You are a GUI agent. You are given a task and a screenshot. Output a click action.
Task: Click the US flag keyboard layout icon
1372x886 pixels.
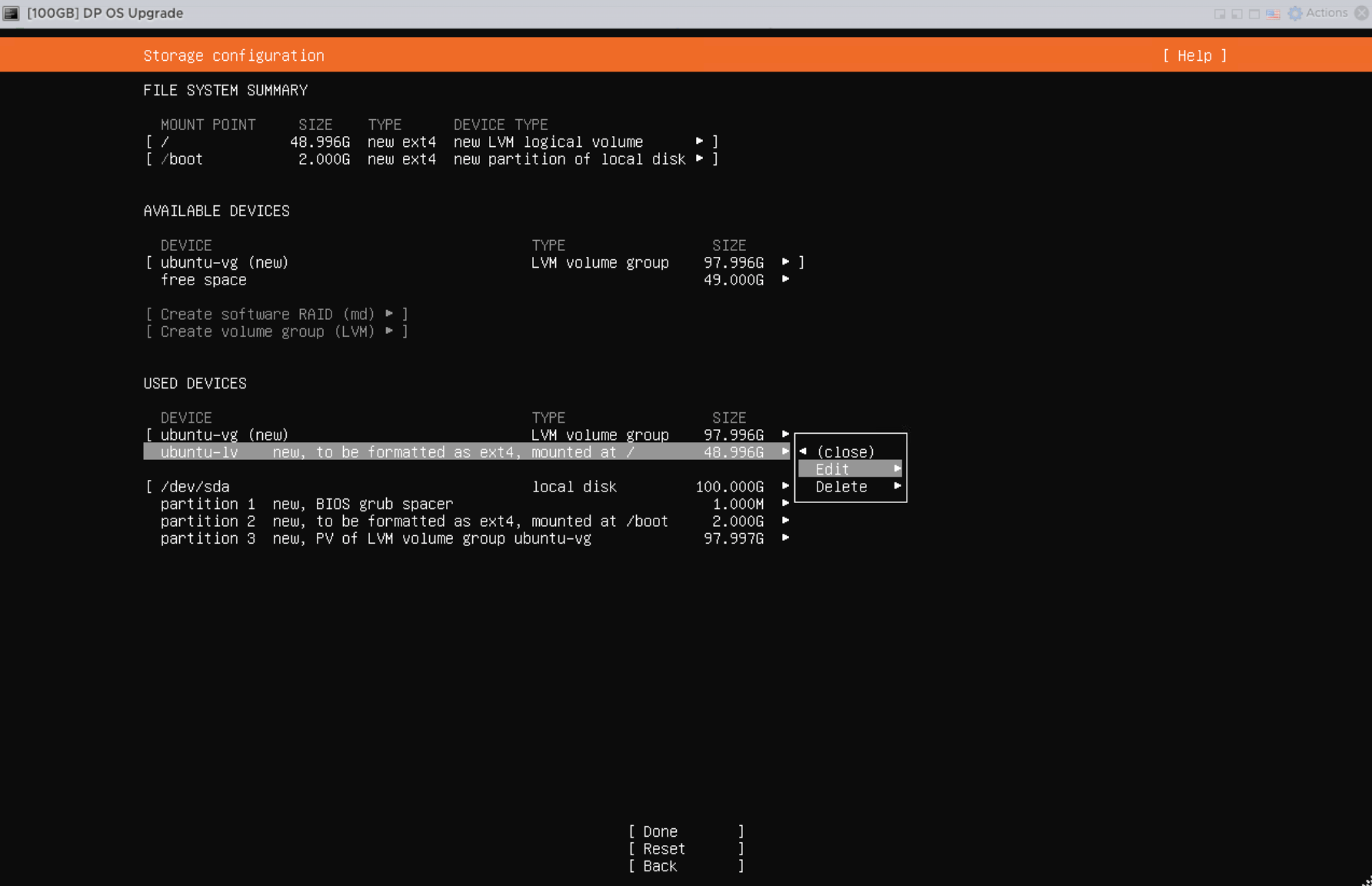(x=1274, y=14)
